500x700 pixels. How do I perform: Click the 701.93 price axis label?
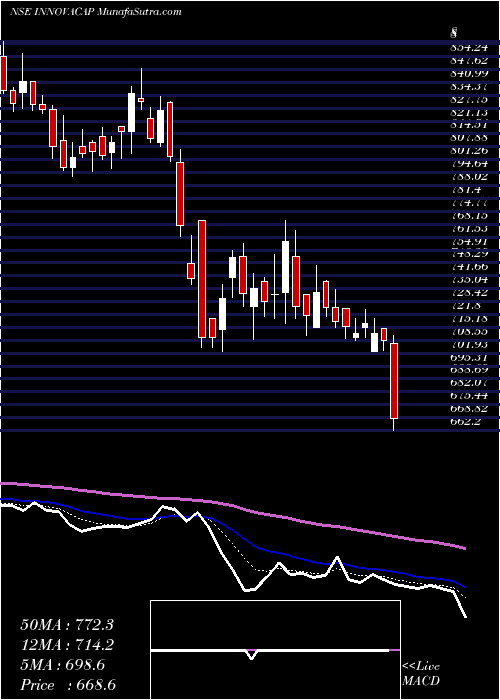(469, 346)
